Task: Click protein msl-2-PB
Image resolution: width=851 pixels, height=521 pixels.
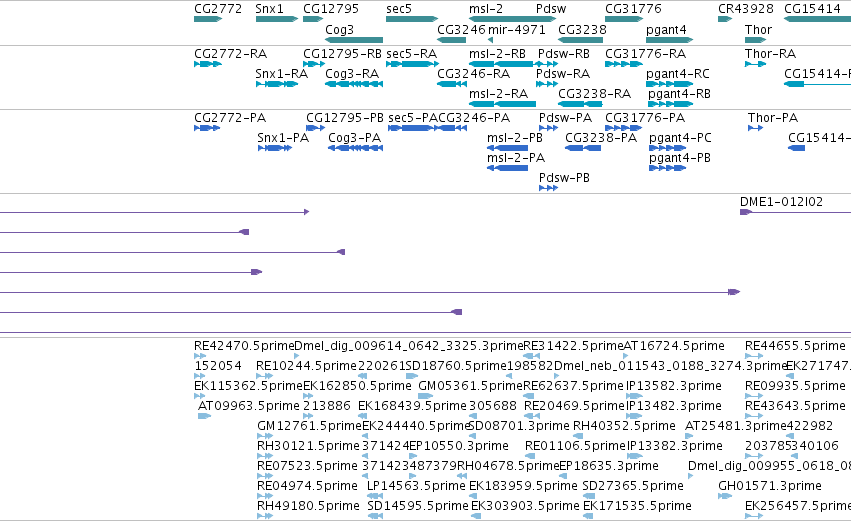Action: coord(515,138)
